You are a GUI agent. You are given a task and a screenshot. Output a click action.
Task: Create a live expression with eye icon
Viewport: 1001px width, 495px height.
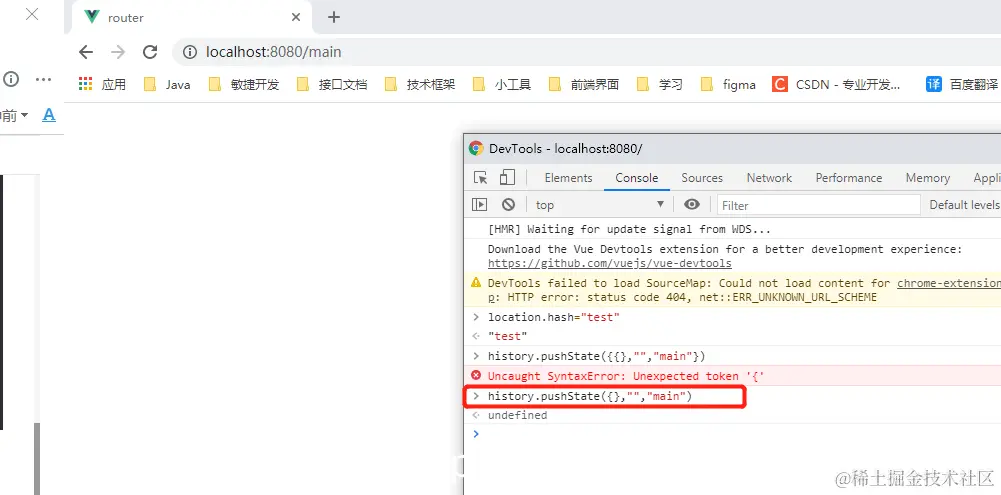click(x=691, y=204)
